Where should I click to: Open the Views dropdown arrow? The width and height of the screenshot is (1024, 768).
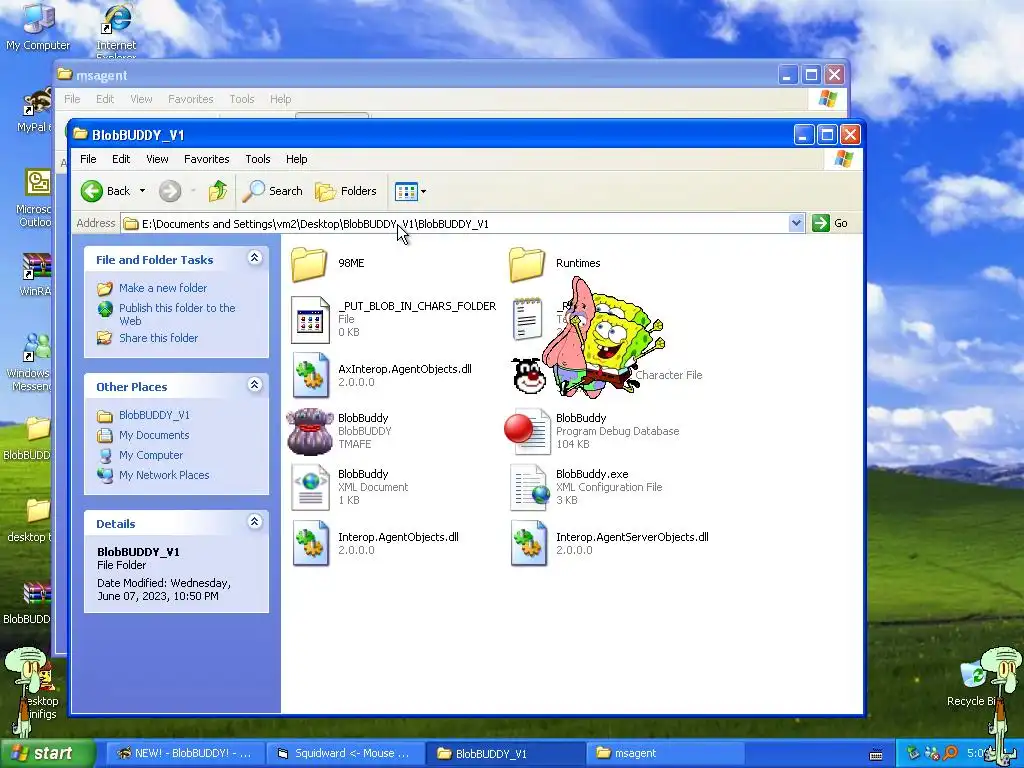(423, 191)
